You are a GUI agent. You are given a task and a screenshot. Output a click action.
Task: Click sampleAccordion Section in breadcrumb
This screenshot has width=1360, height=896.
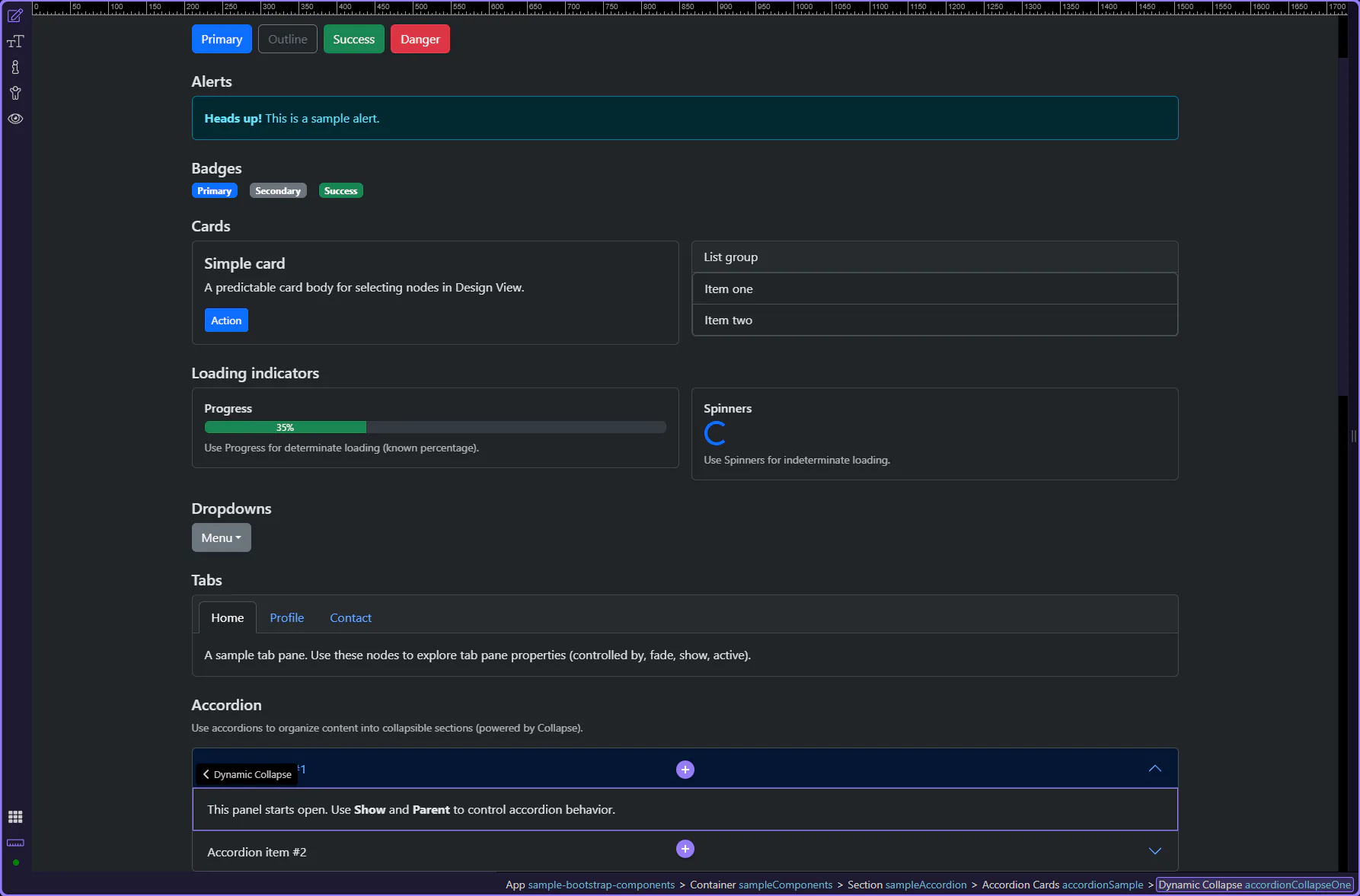pos(907,885)
